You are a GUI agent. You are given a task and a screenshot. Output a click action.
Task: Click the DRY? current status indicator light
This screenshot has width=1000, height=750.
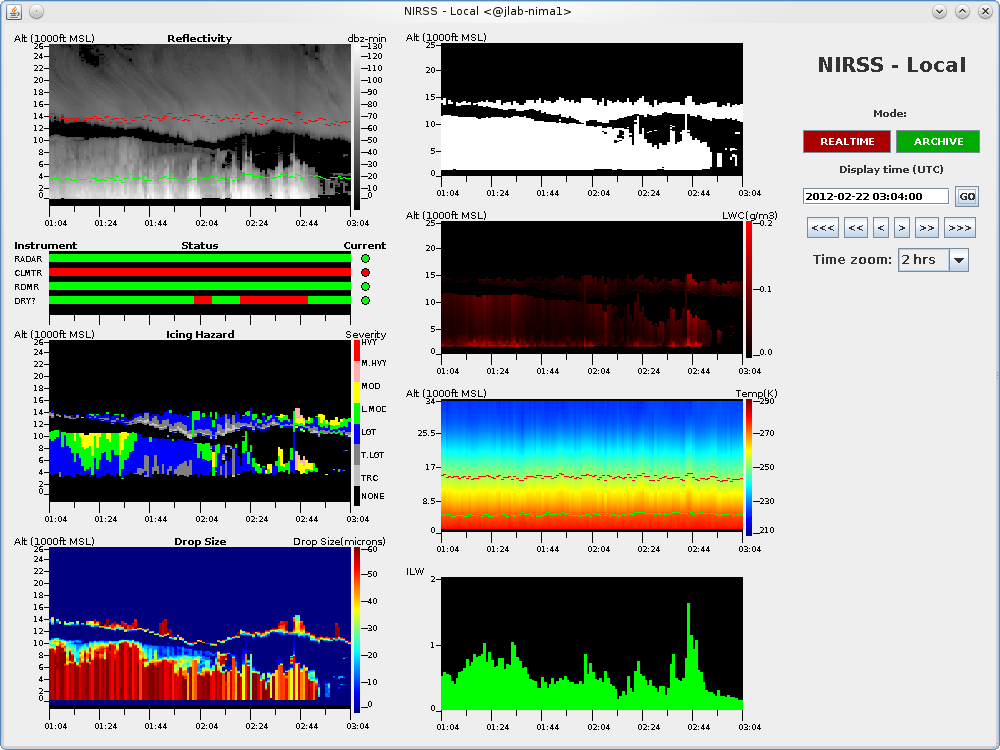pyautogui.click(x=365, y=300)
